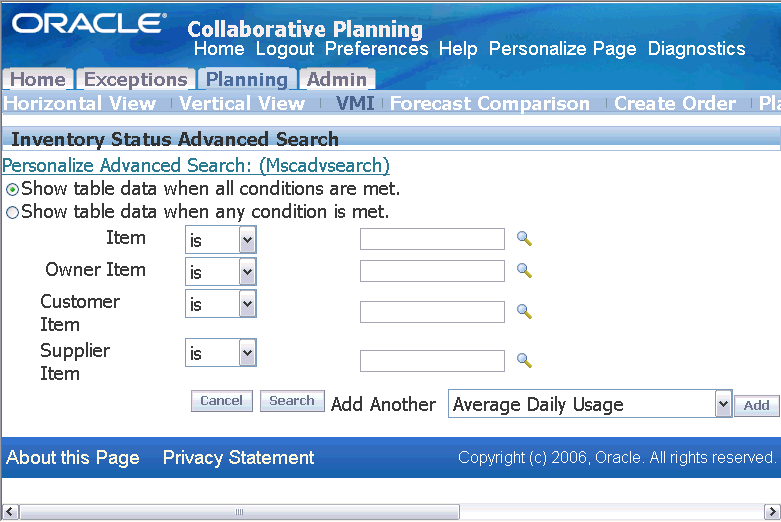The image size is (781, 522).
Task: Click into the Owner Item text field
Action: tap(432, 271)
